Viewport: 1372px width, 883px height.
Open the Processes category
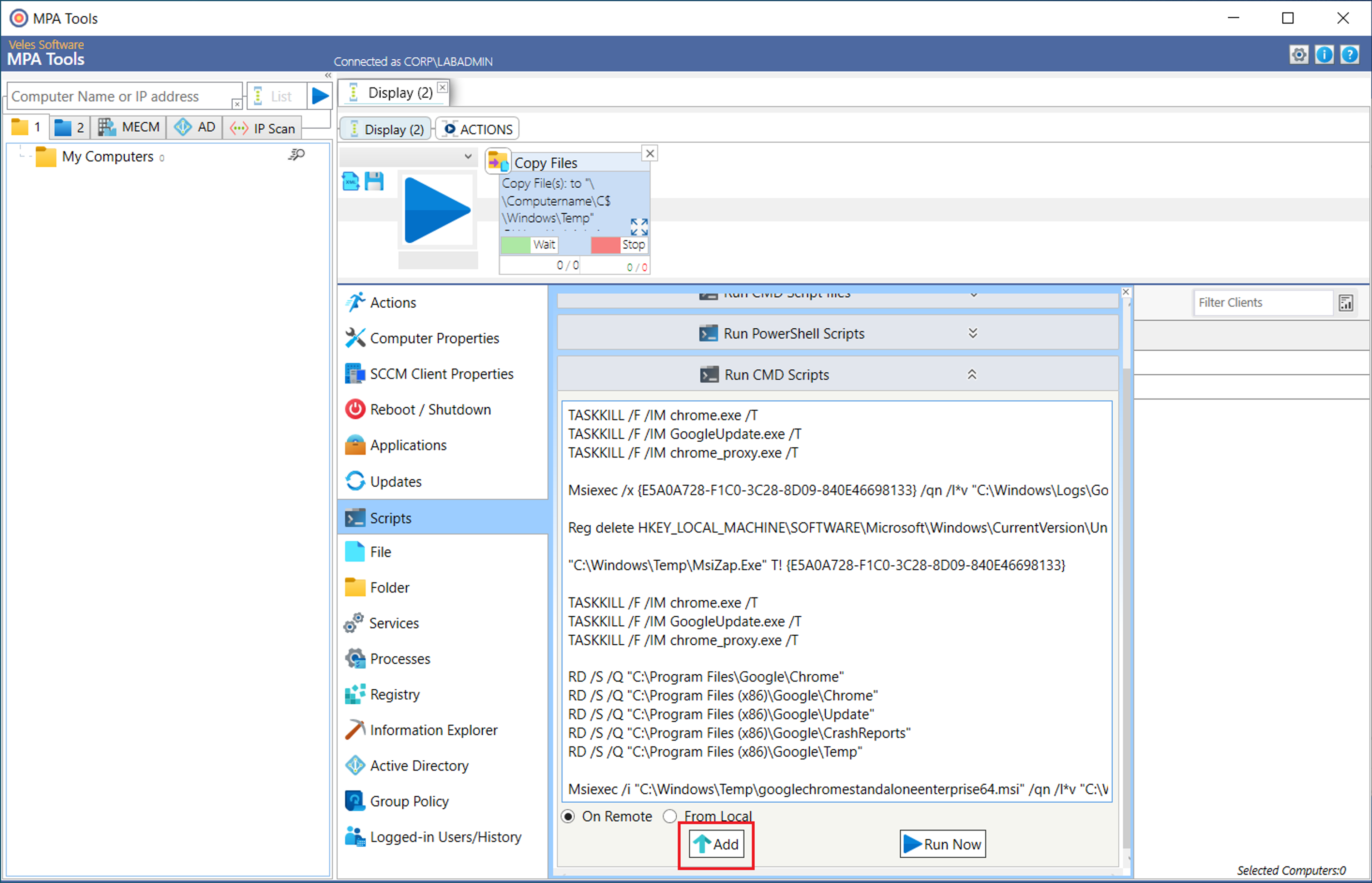point(443,658)
